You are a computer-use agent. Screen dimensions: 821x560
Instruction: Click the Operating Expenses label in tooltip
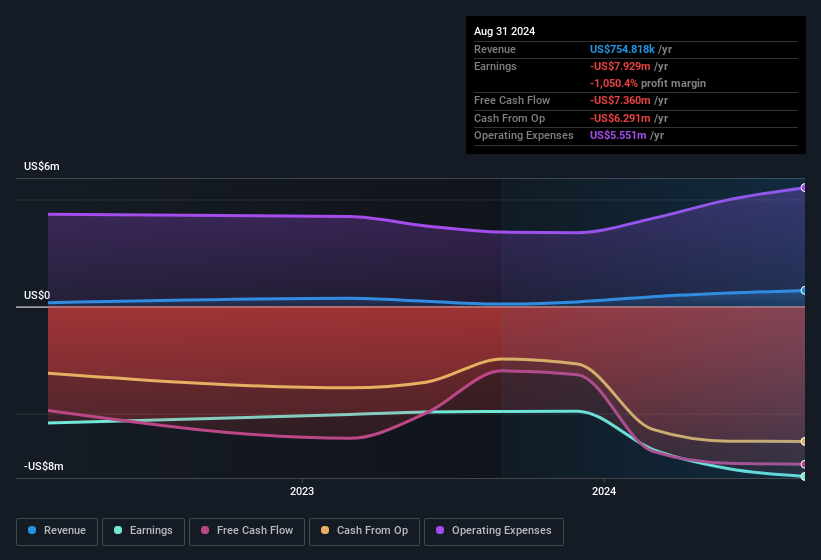tap(524, 136)
